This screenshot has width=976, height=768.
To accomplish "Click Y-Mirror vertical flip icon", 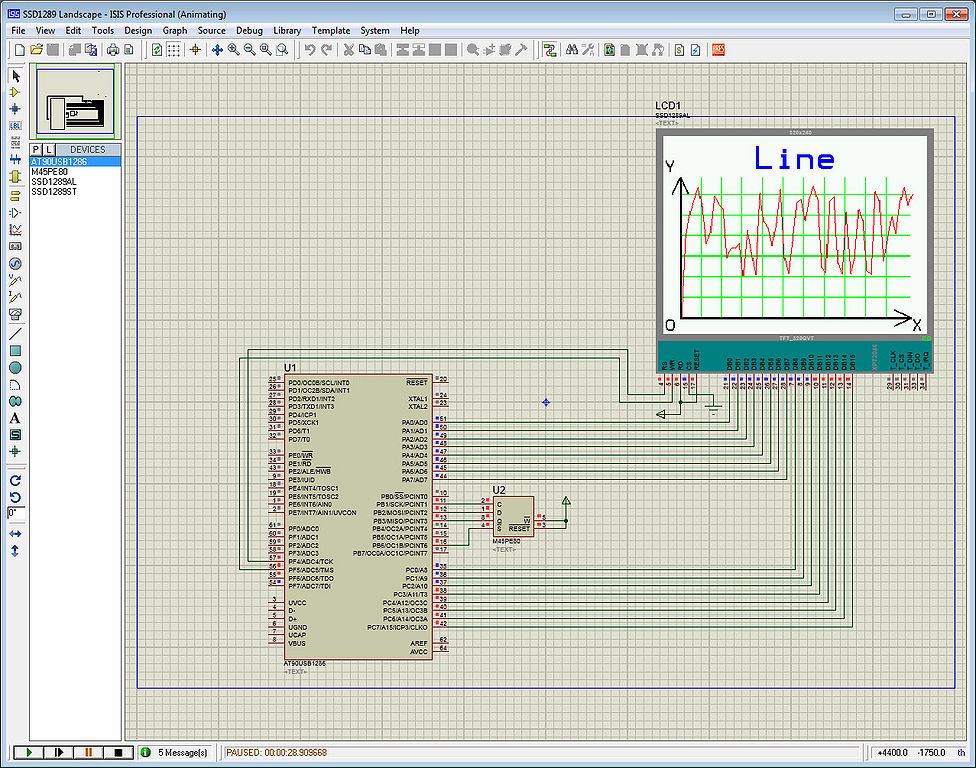I will tap(16, 551).
